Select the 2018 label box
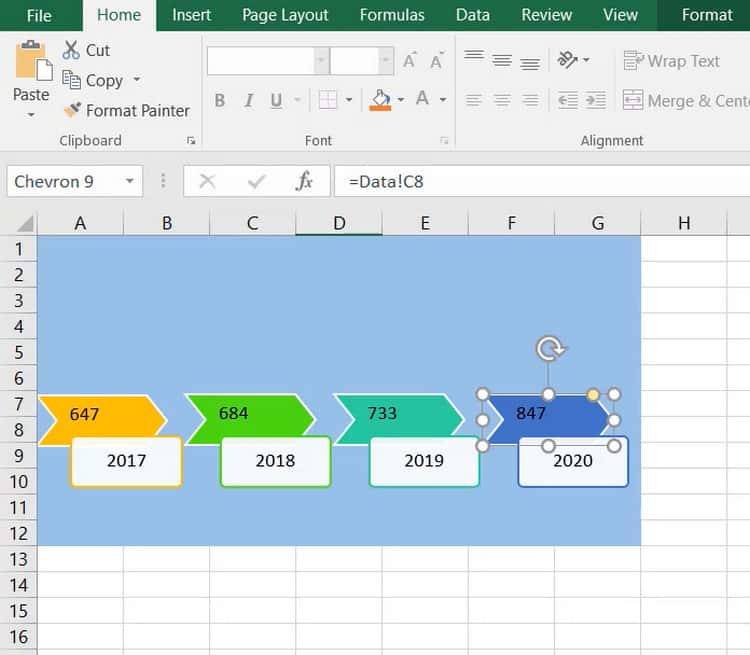This screenshot has width=750, height=655. coord(275,461)
